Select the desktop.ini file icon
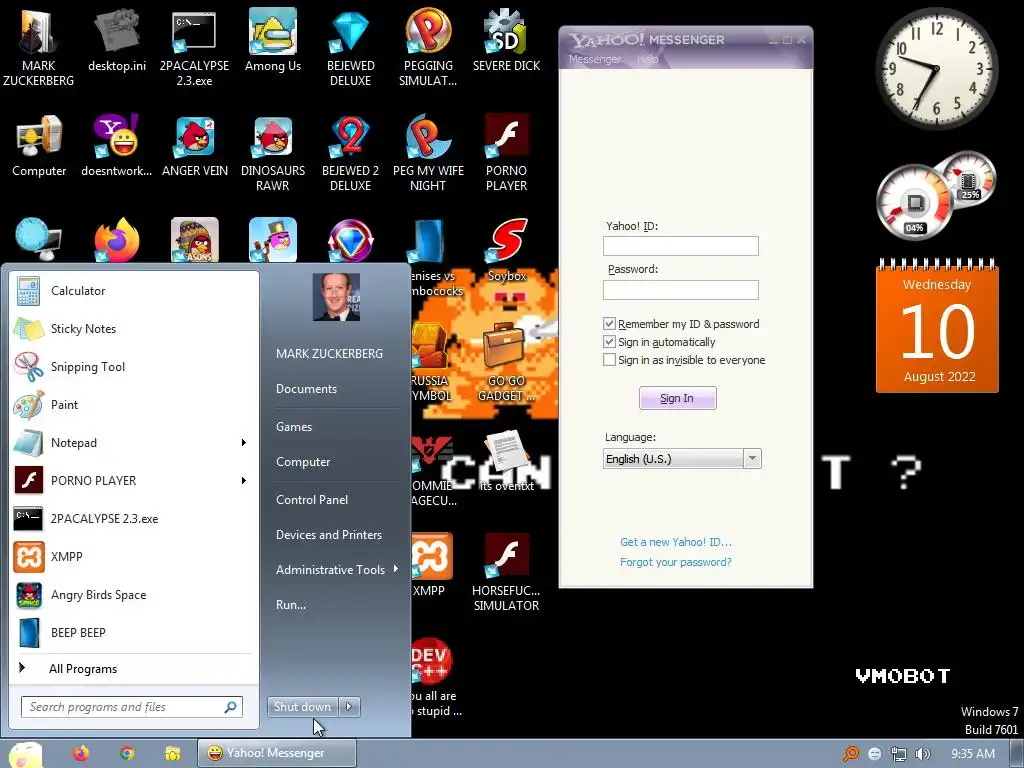Screen dimensions: 1024x768 (x=117, y=40)
